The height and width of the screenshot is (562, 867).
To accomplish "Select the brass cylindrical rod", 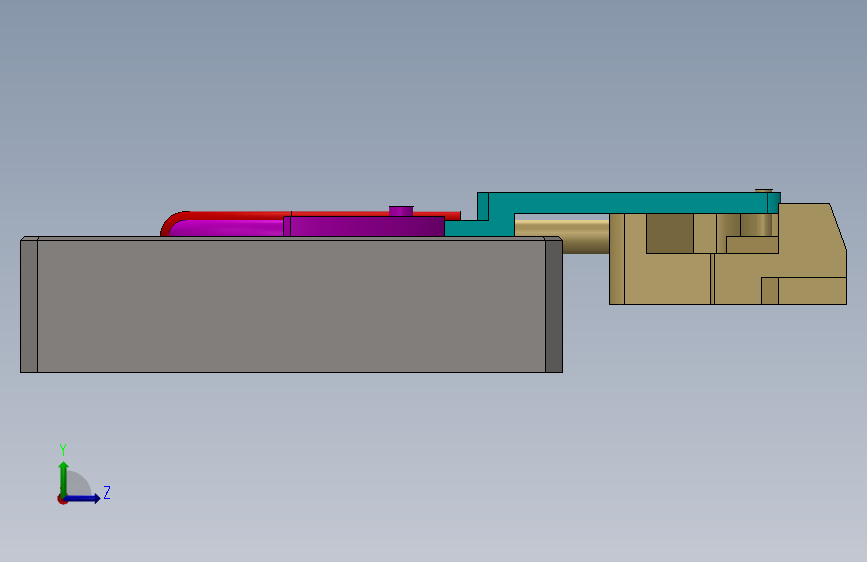I will click(x=562, y=236).
